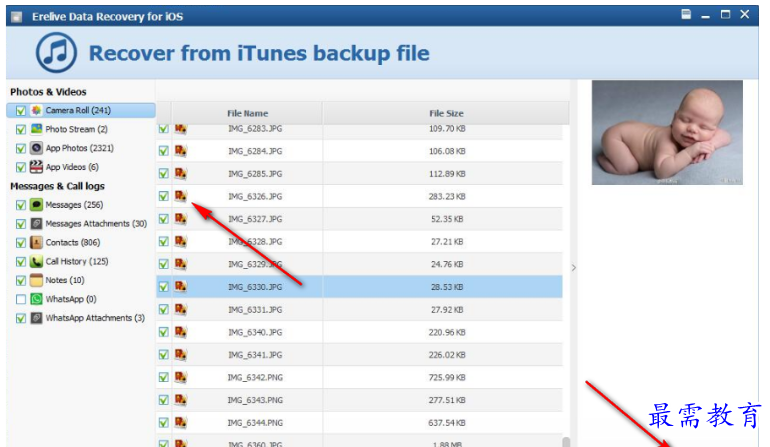
Task: Click the image icon of IMG_6342.PNG
Action: tap(181, 377)
